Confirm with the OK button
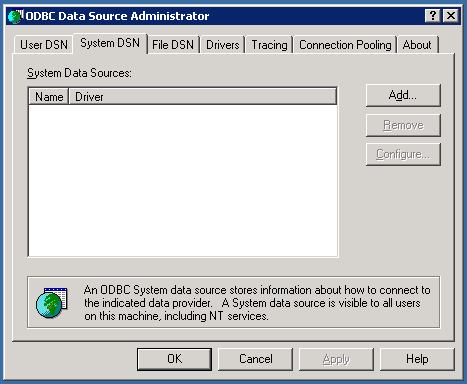The image size is (467, 384). (174, 359)
